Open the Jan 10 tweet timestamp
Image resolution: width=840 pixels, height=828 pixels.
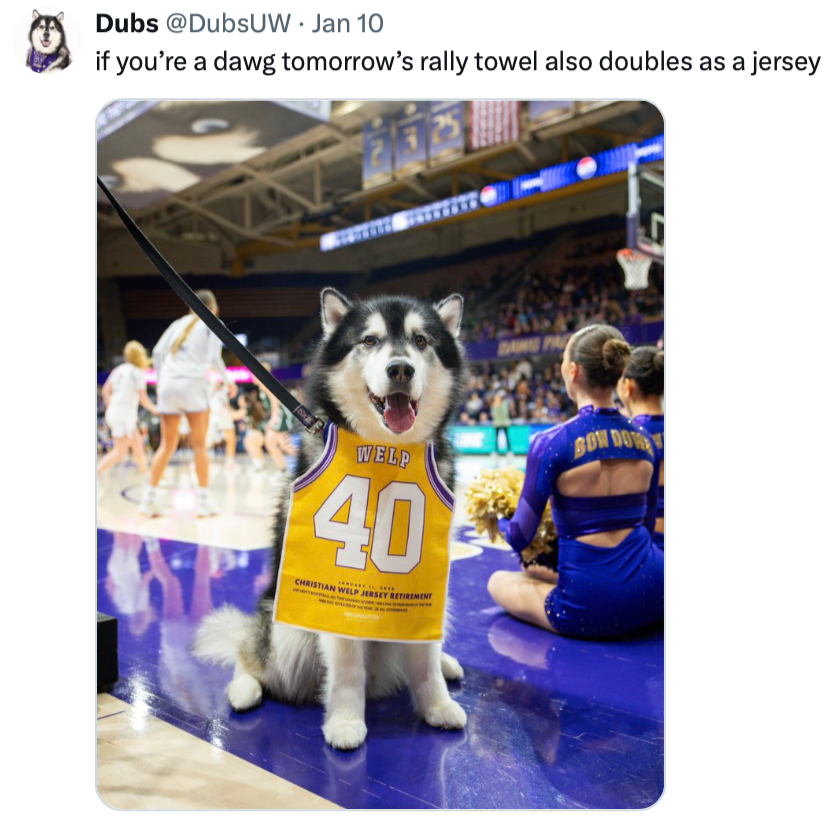347,24
